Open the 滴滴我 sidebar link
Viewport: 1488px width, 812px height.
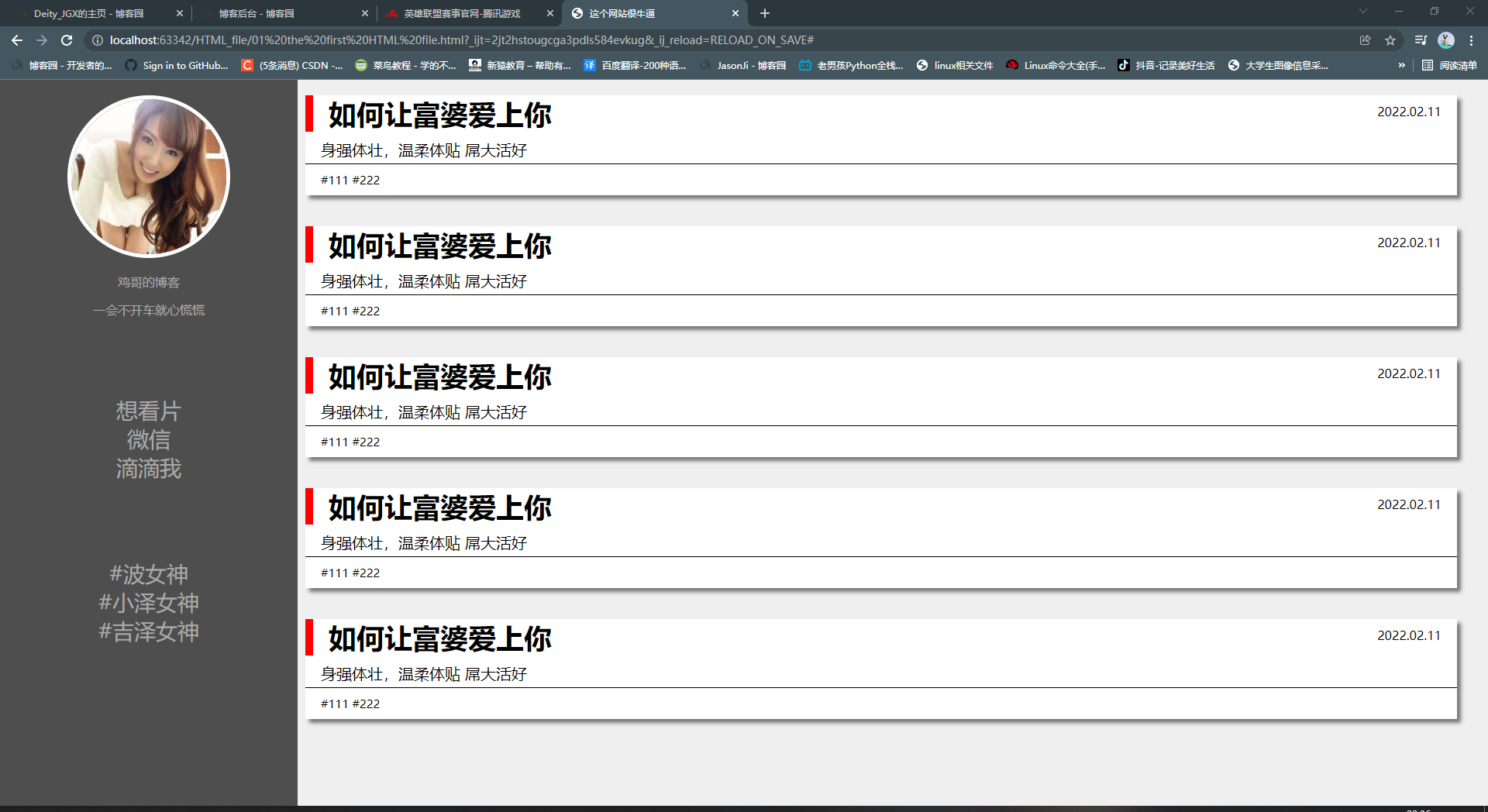[x=149, y=469]
